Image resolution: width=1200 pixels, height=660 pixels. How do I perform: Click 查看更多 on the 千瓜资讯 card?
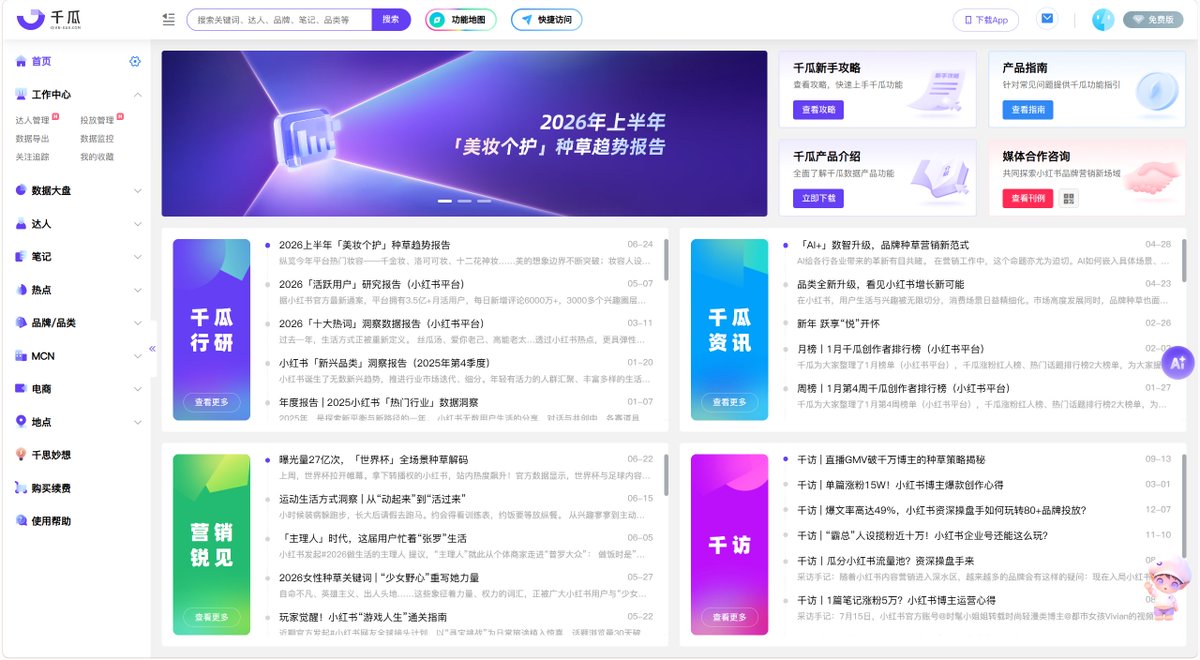[729, 402]
